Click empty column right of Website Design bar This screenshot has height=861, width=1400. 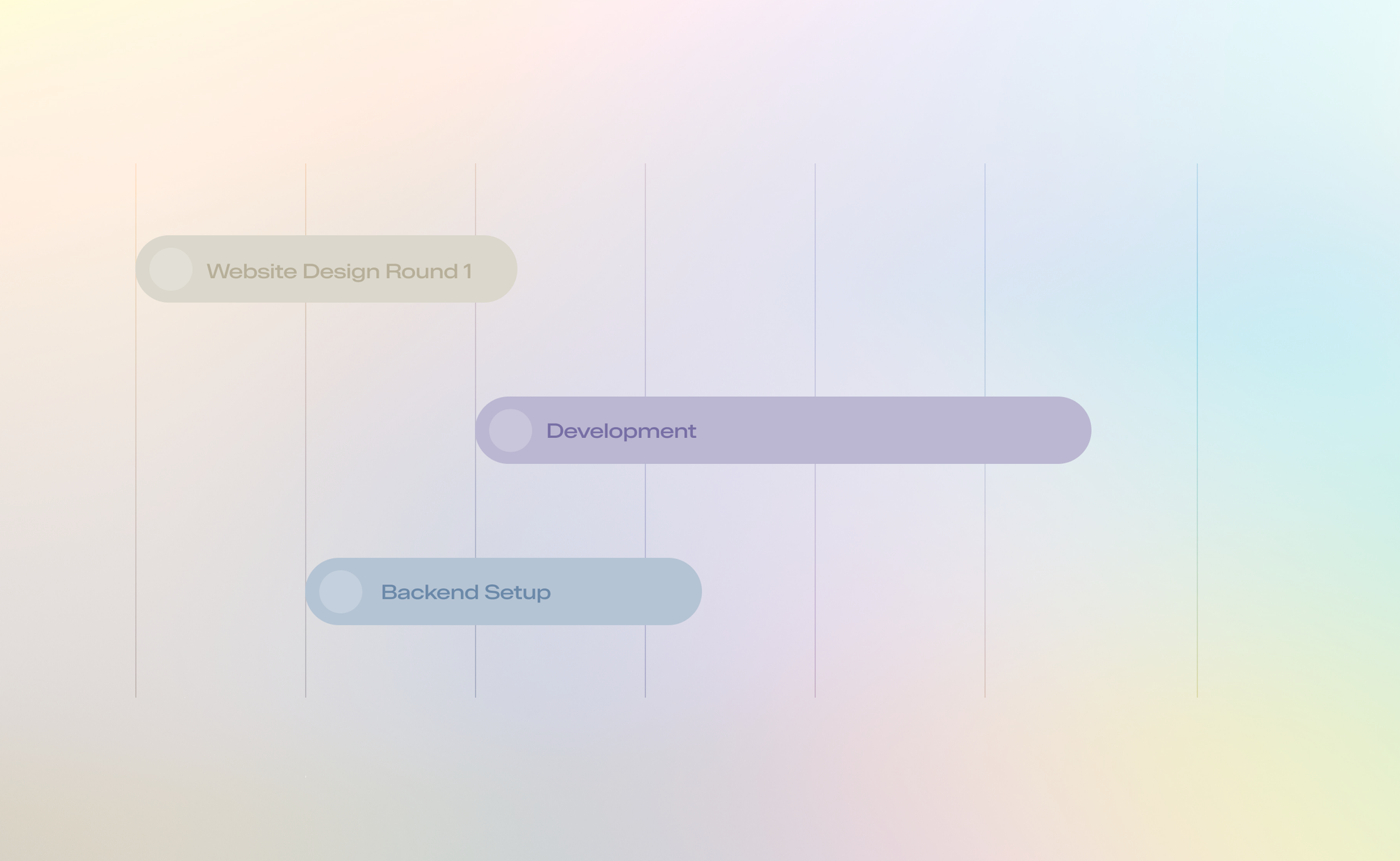coord(731,269)
